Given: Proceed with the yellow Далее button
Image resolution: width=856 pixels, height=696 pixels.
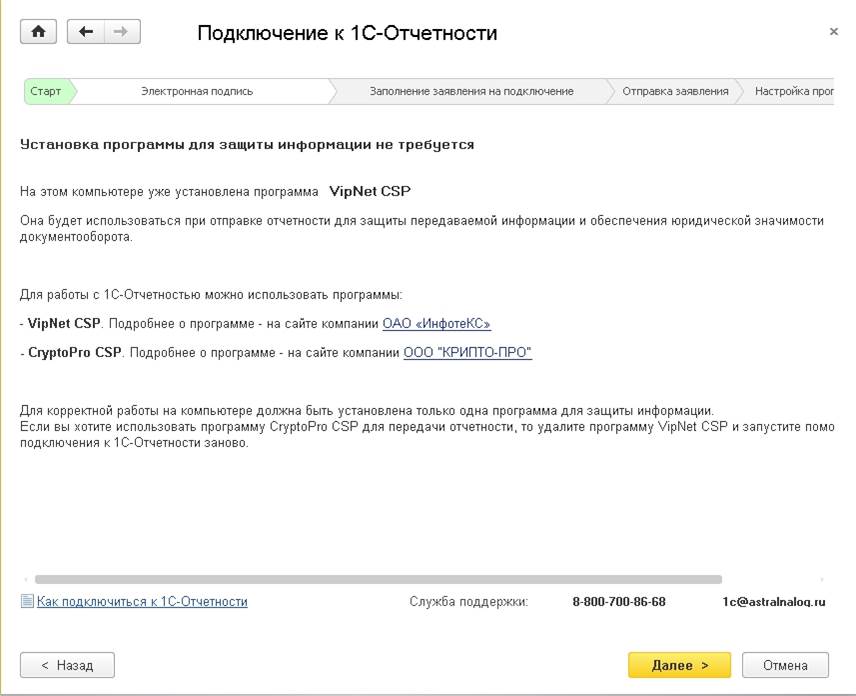Looking at the screenshot, I should [x=679, y=665].
